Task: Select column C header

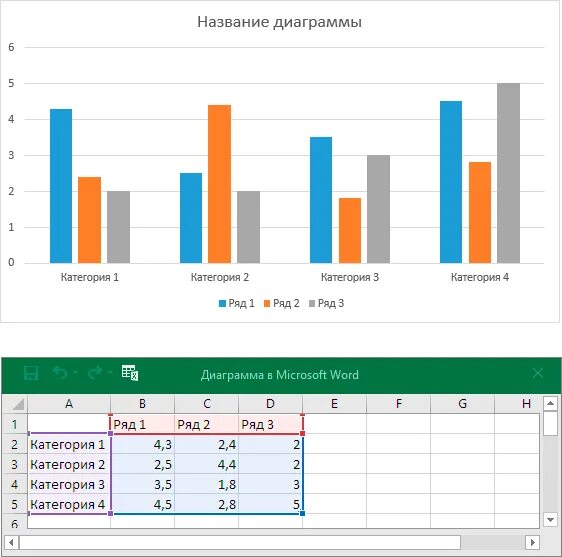Action: 206,404
